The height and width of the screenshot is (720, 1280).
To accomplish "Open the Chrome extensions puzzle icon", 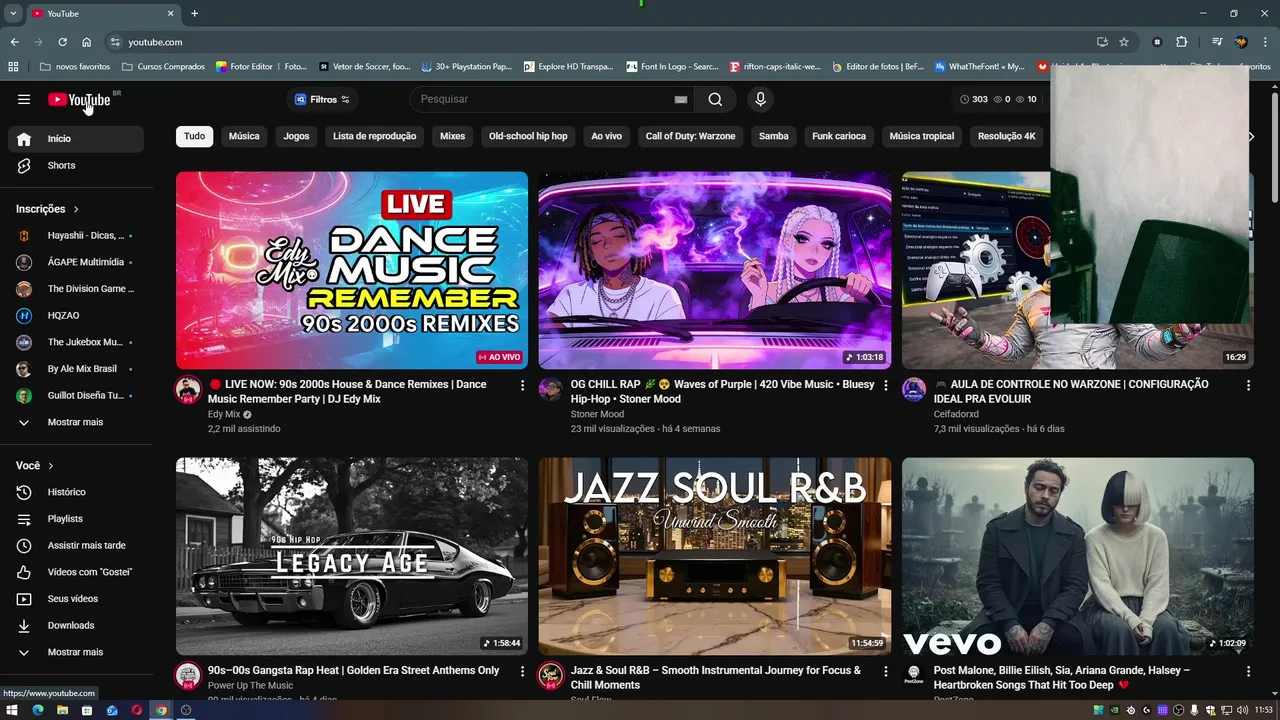I will 1181,42.
